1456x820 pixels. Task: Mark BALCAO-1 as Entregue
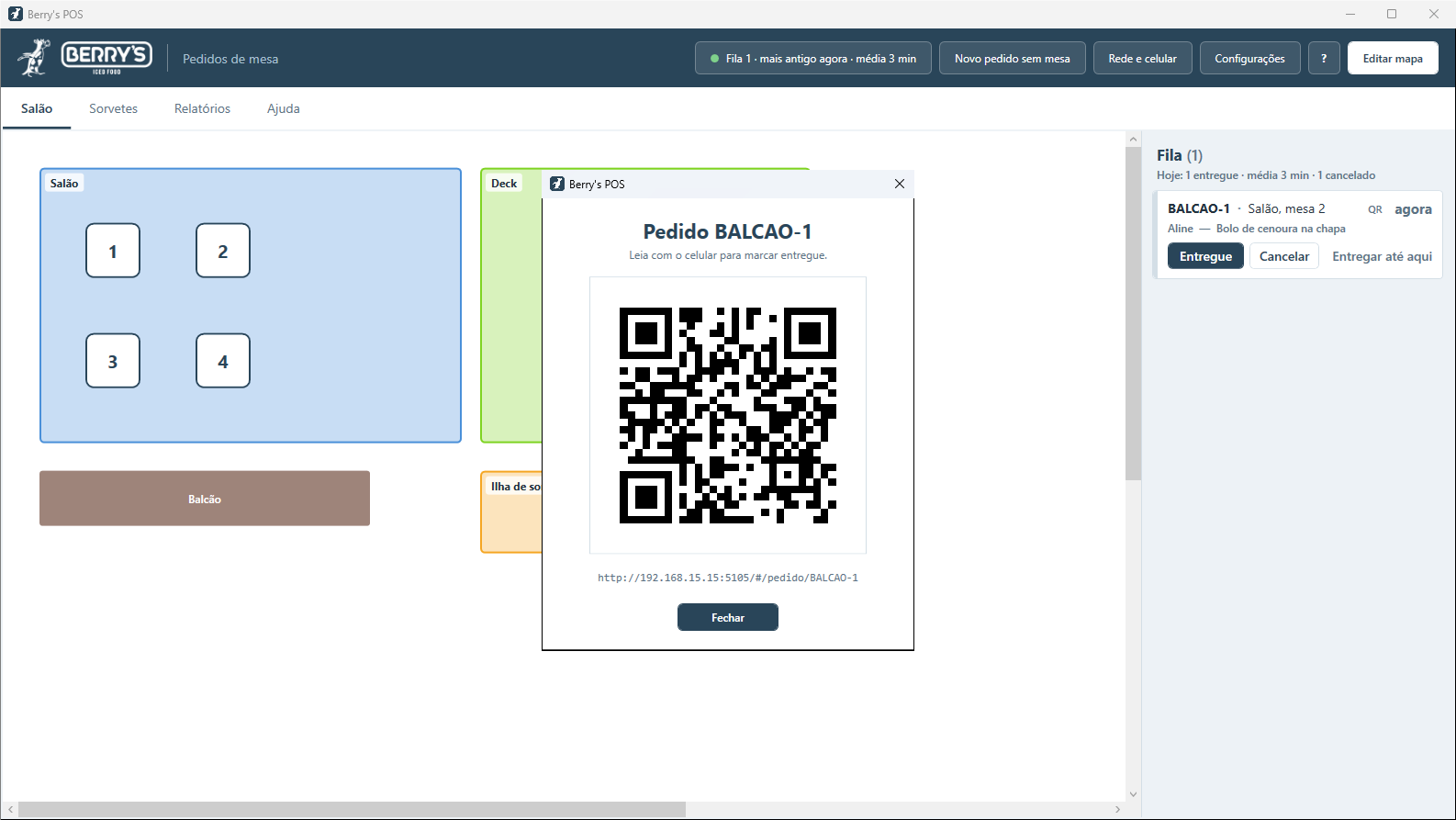(1205, 256)
